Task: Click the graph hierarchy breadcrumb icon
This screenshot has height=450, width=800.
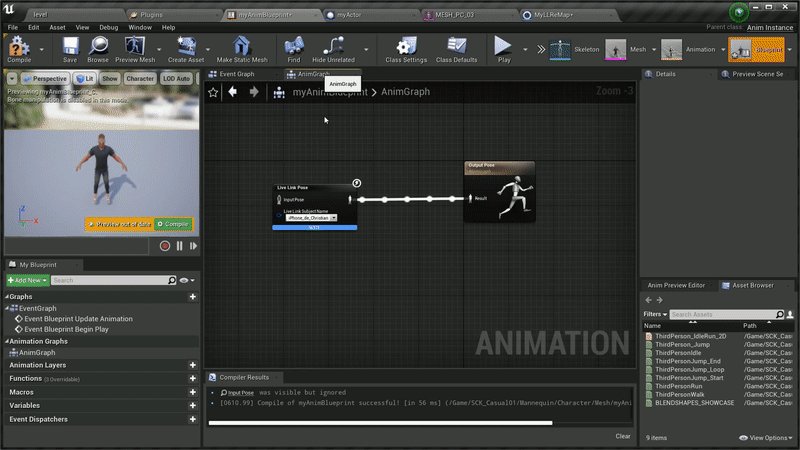Action: [279, 92]
